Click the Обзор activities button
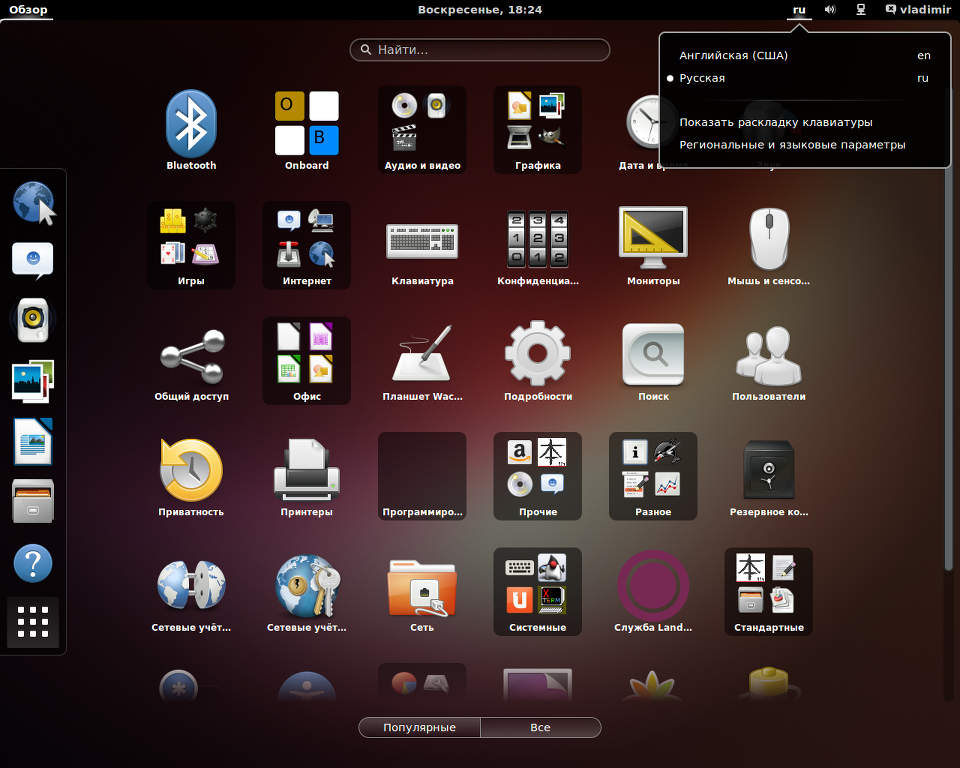 tap(28, 9)
